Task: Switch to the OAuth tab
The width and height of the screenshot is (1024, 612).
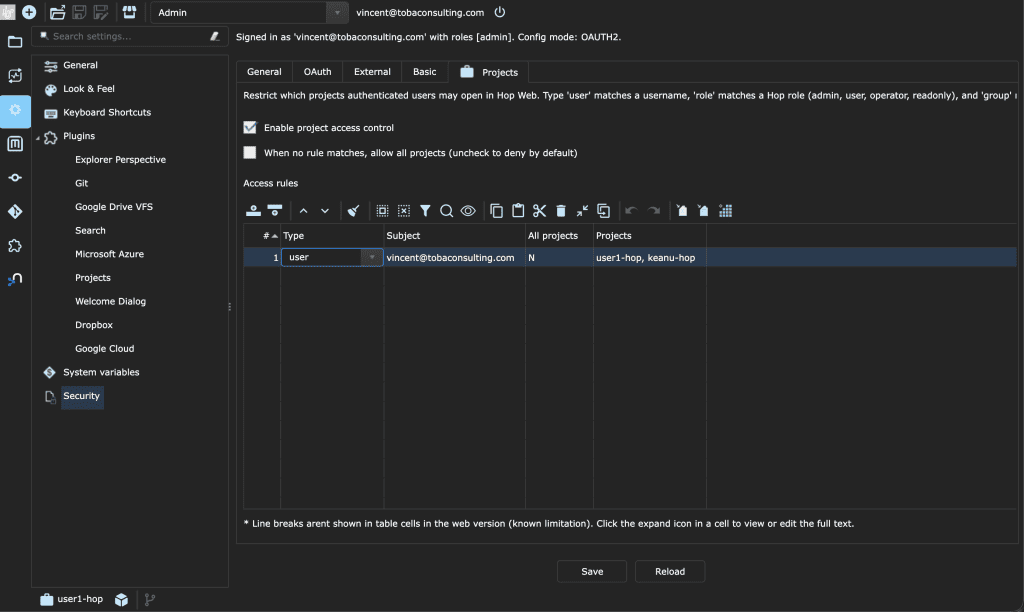Action: pos(317,72)
